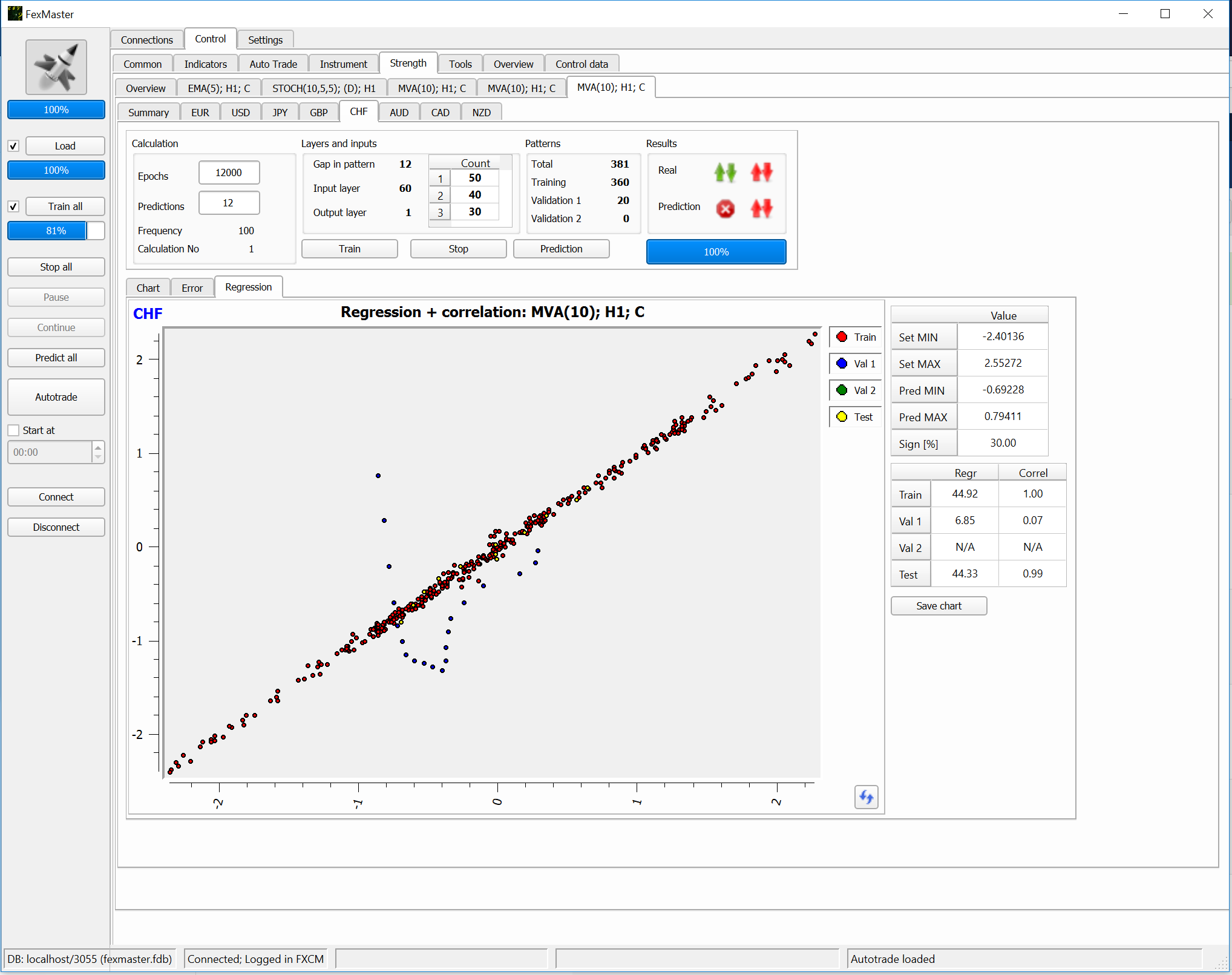Switch to the Error tab
The width and height of the screenshot is (1232, 975).
coord(192,288)
